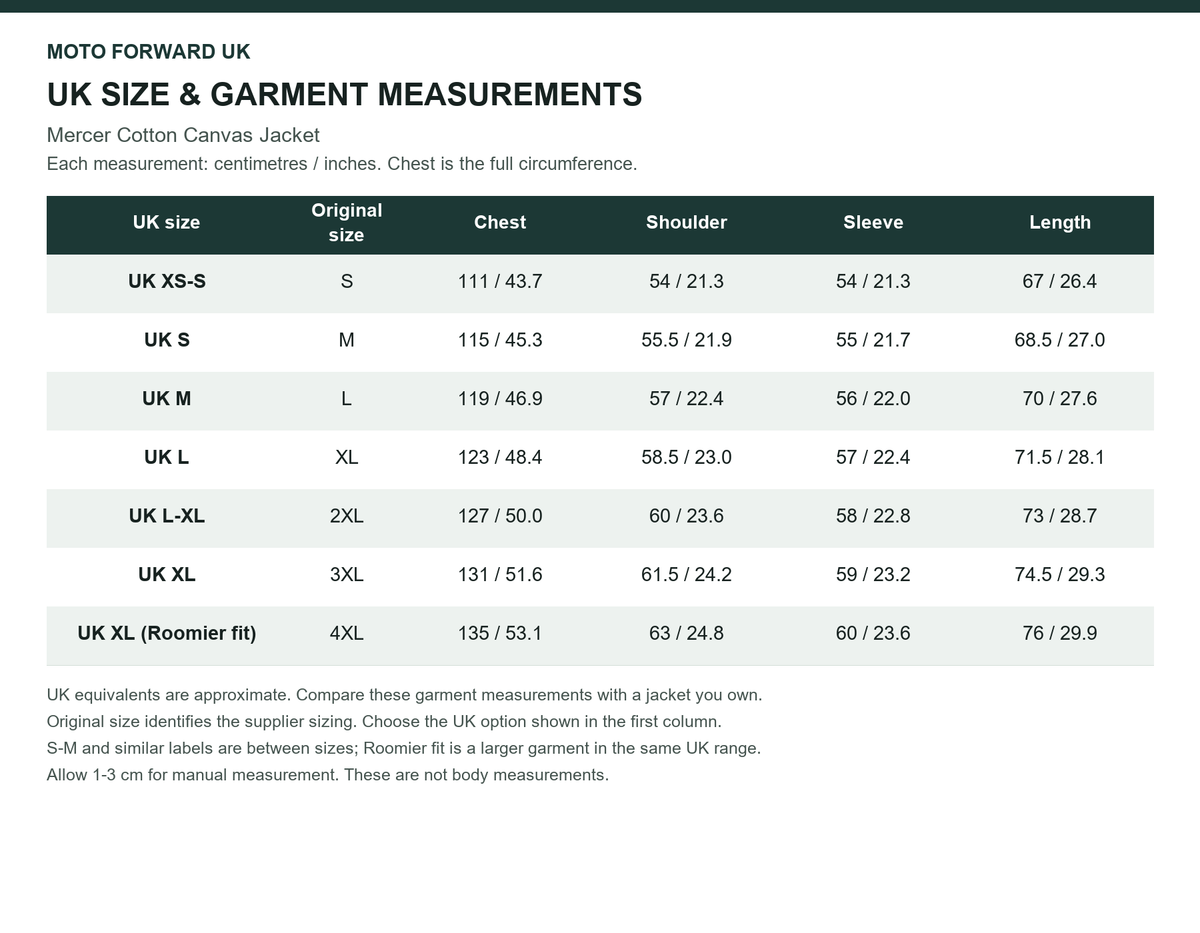
Task: Click the MOTO FORWARD UK brand text
Action: pos(148,52)
